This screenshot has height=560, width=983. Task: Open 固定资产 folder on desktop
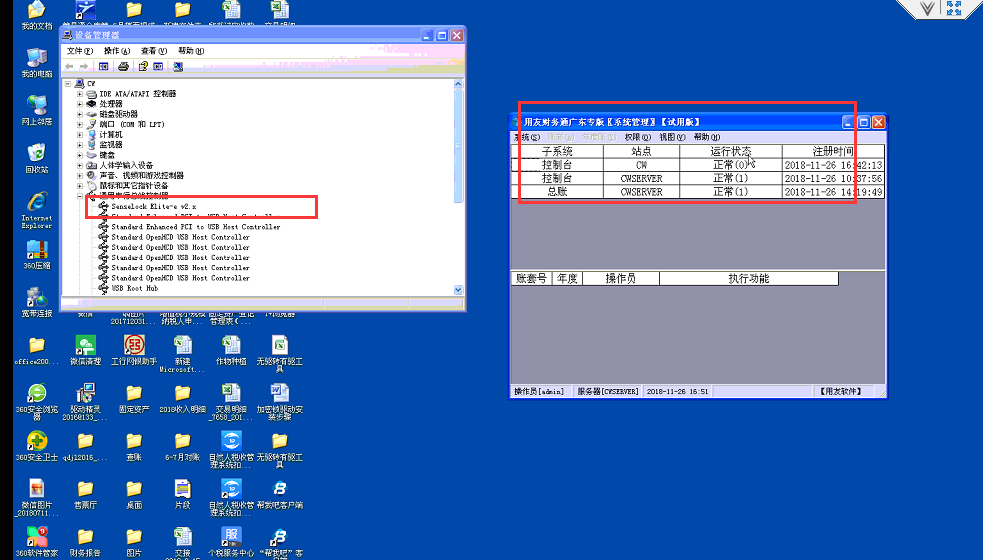134,398
